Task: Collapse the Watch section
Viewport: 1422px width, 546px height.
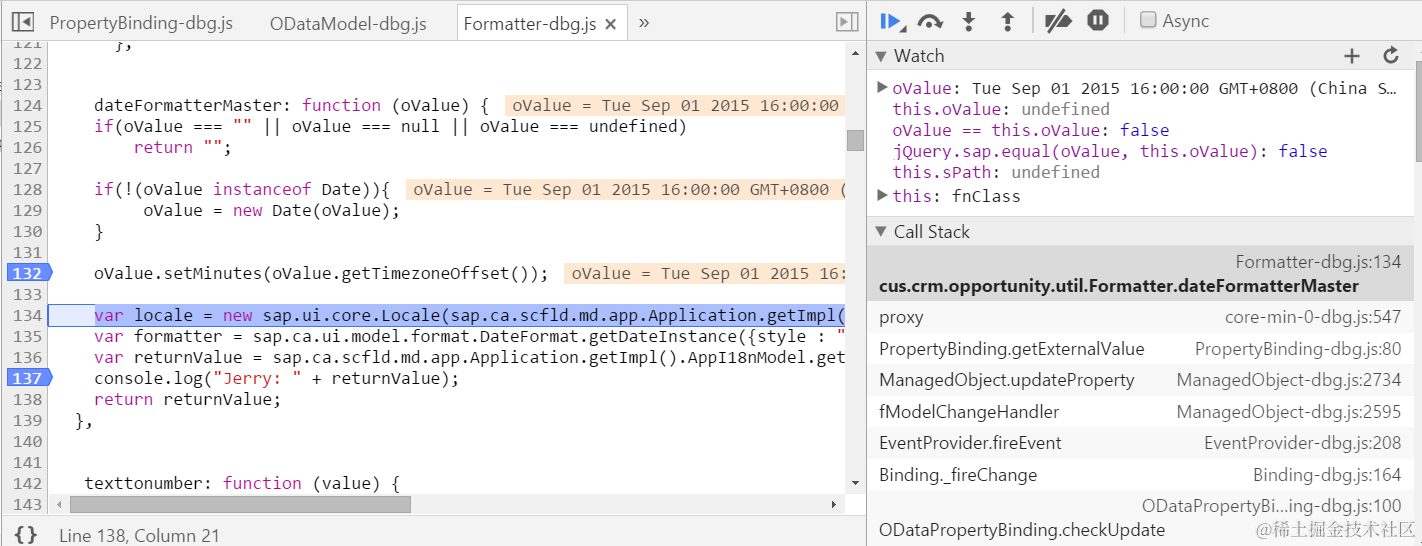Action: pyautogui.click(x=881, y=56)
